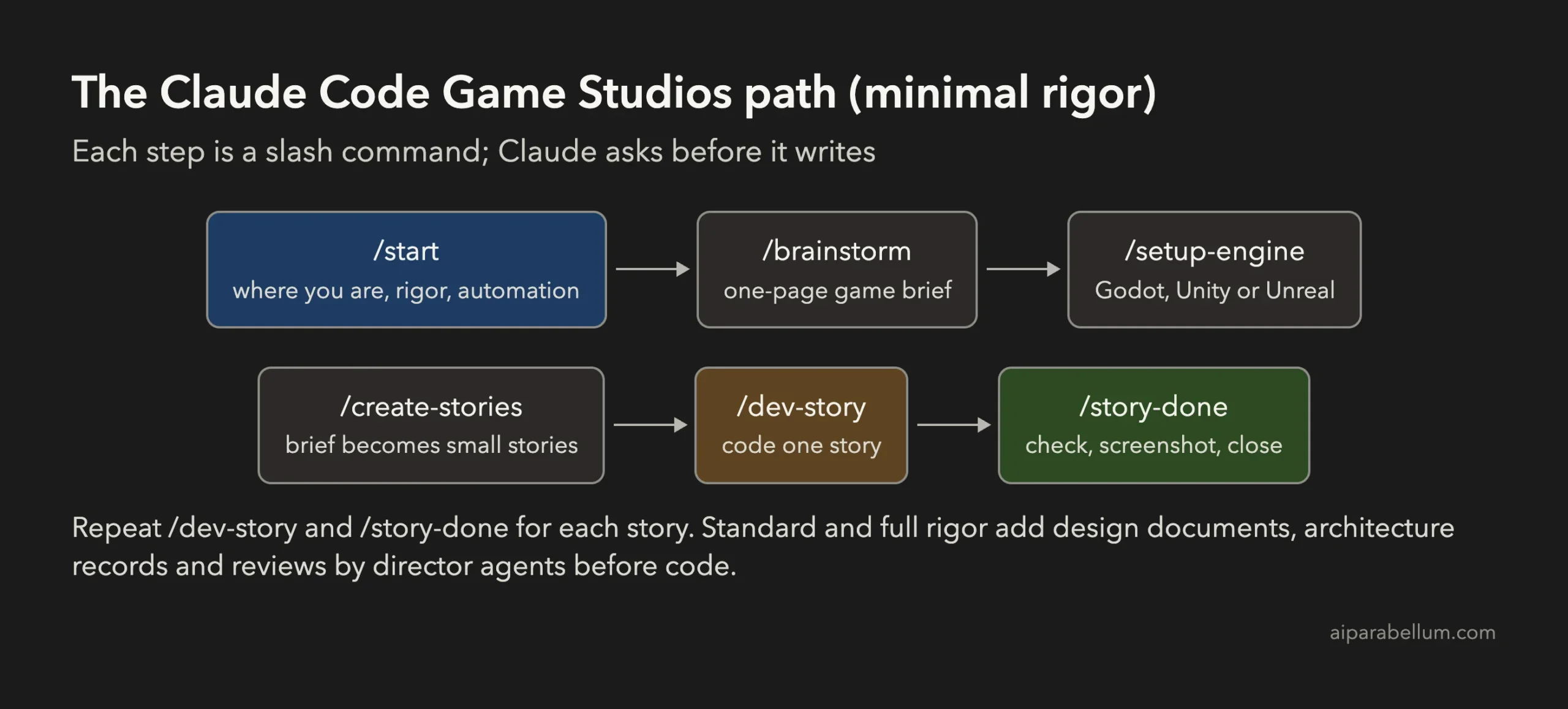
Task: Select the green /story-done box
Action: point(1154,425)
